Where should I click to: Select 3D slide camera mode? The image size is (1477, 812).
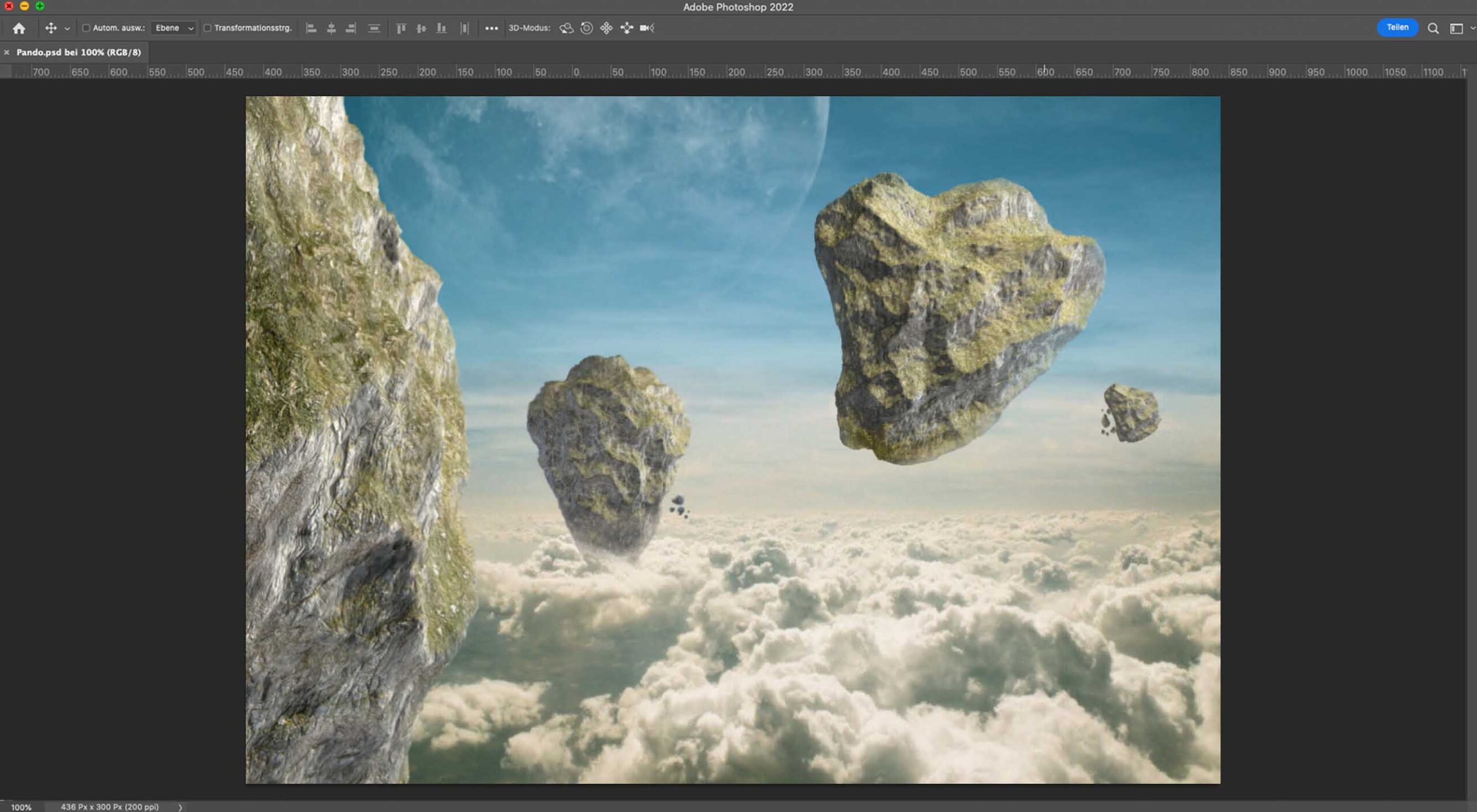point(627,28)
